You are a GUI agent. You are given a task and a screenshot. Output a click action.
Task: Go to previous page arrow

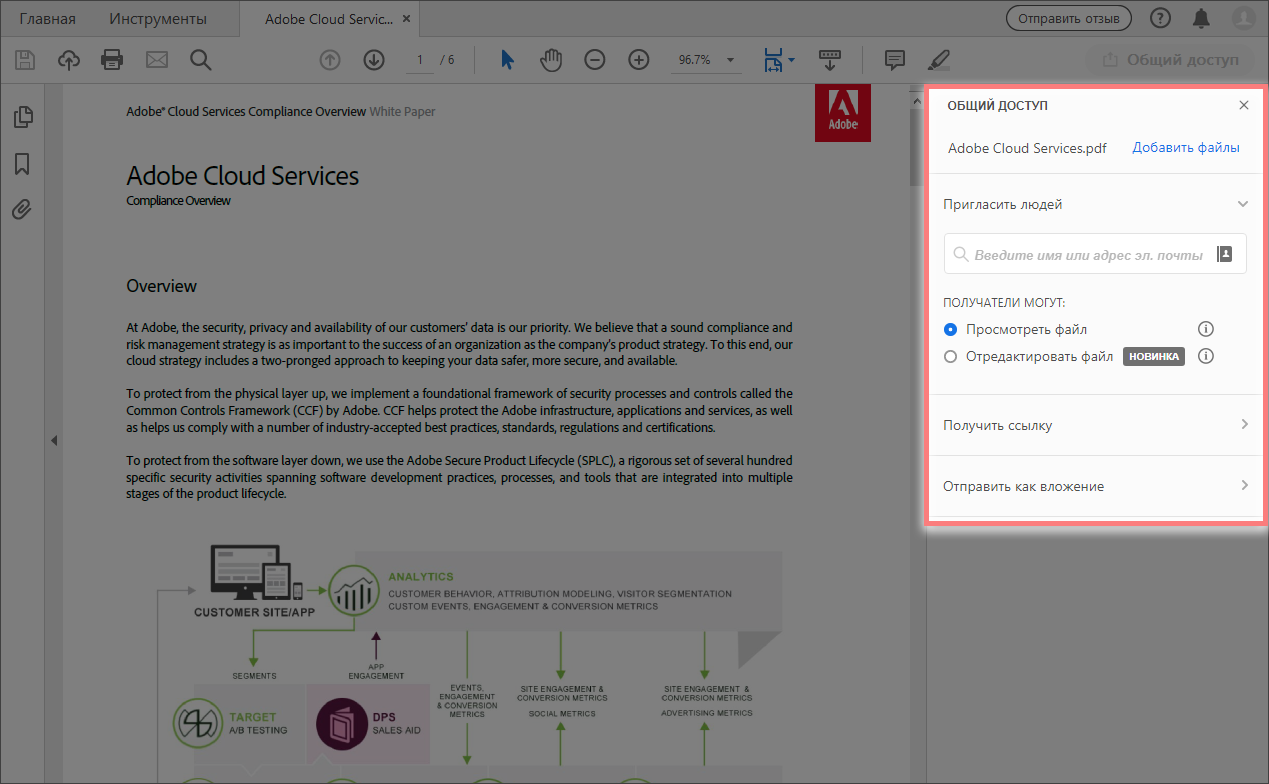(330, 60)
